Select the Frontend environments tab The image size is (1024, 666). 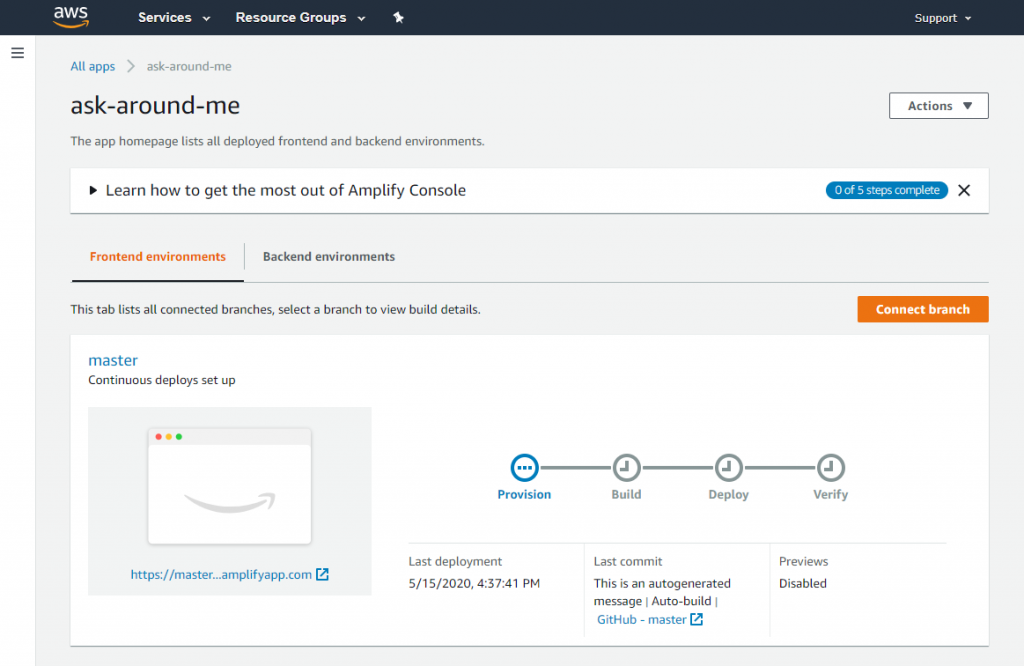156,256
